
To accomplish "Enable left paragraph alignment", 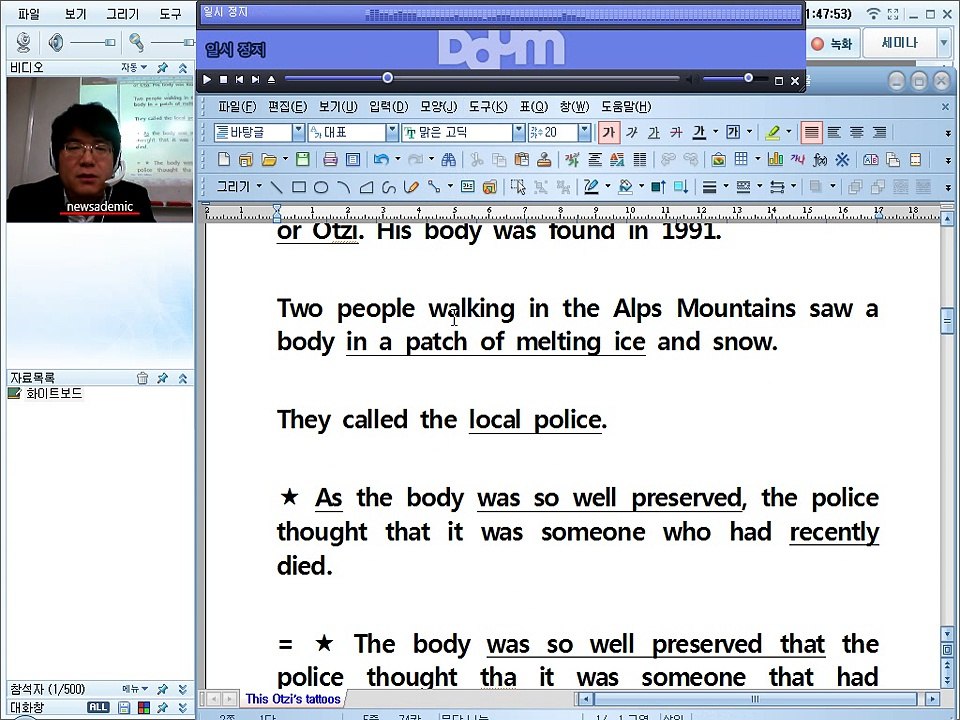I will [x=834, y=132].
